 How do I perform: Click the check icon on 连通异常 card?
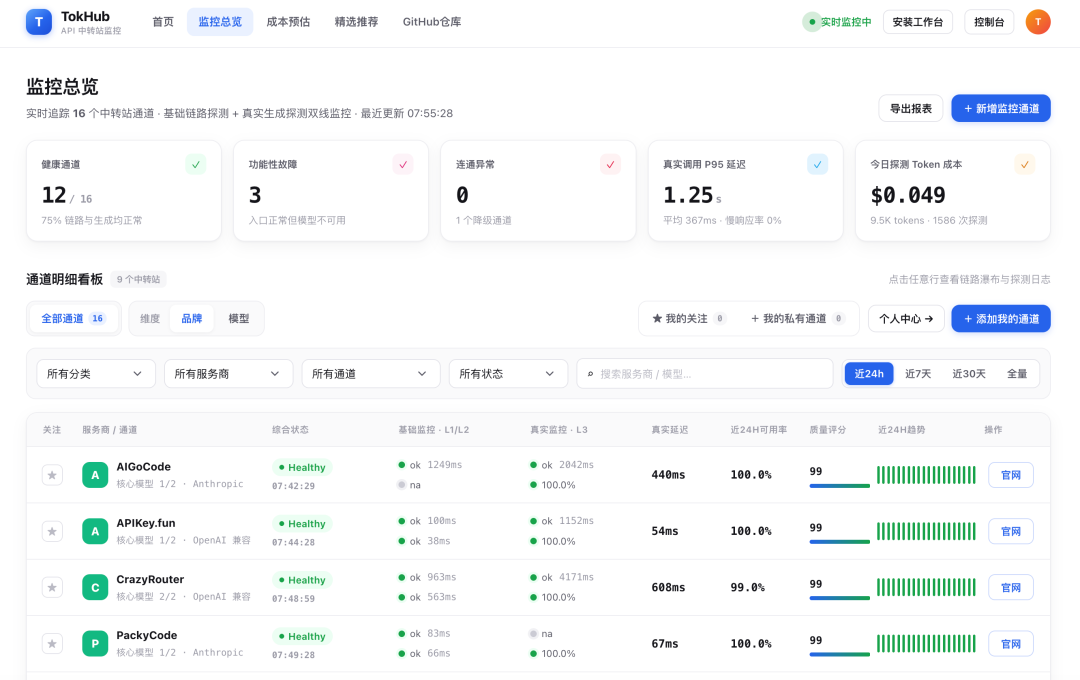click(610, 165)
